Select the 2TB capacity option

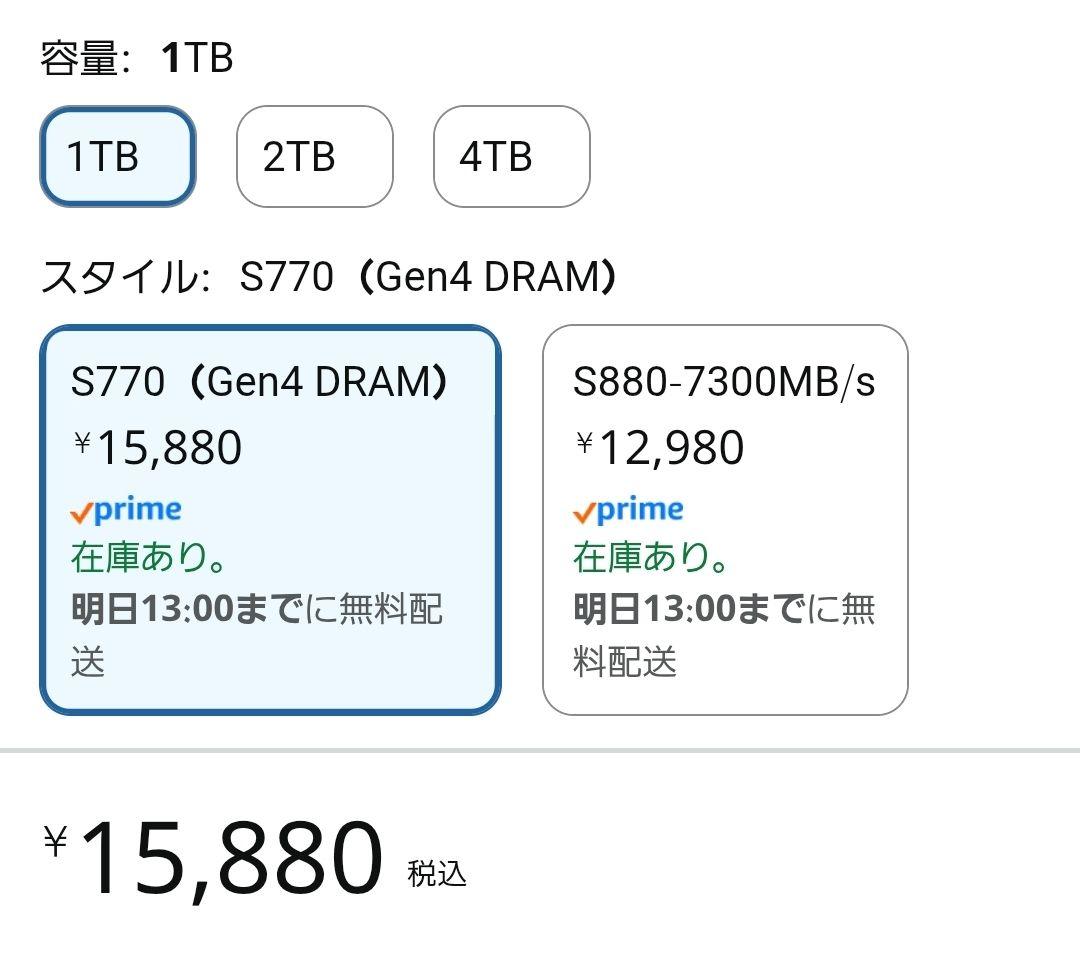click(x=313, y=157)
